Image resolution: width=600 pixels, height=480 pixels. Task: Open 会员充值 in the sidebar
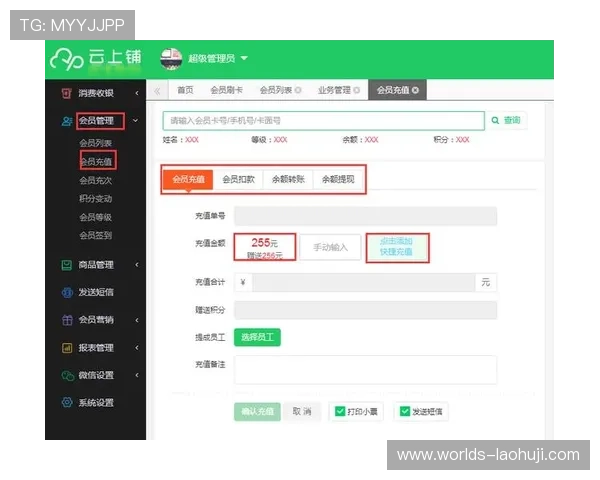[96, 162]
